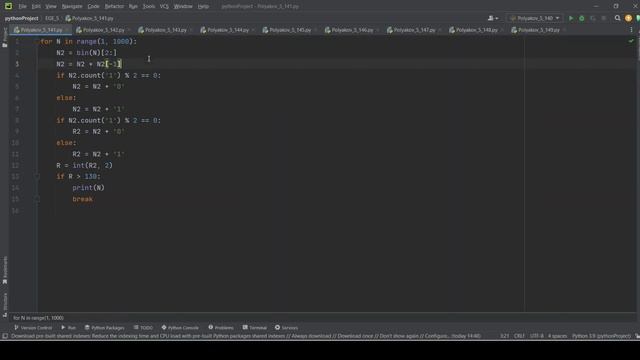
Task: Click EGE_5 folder in navigation breadcrumb
Action: pos(52,18)
